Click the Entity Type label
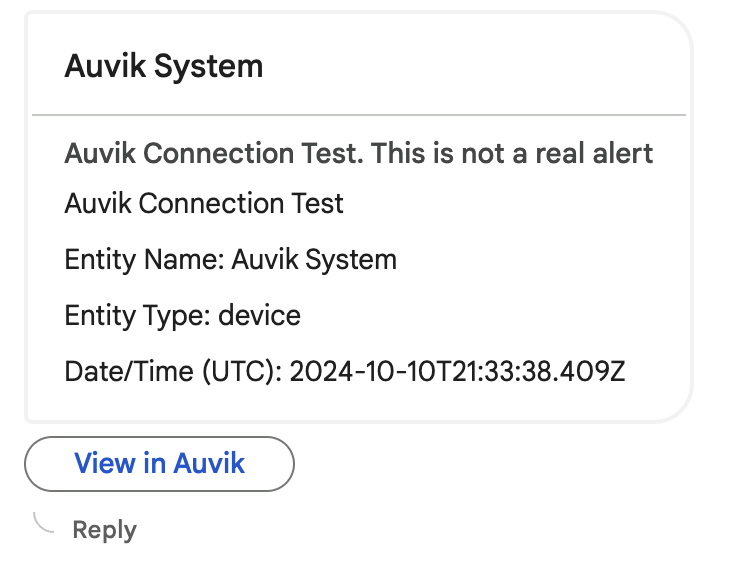Screen dimensions: 742x562 coord(138,316)
